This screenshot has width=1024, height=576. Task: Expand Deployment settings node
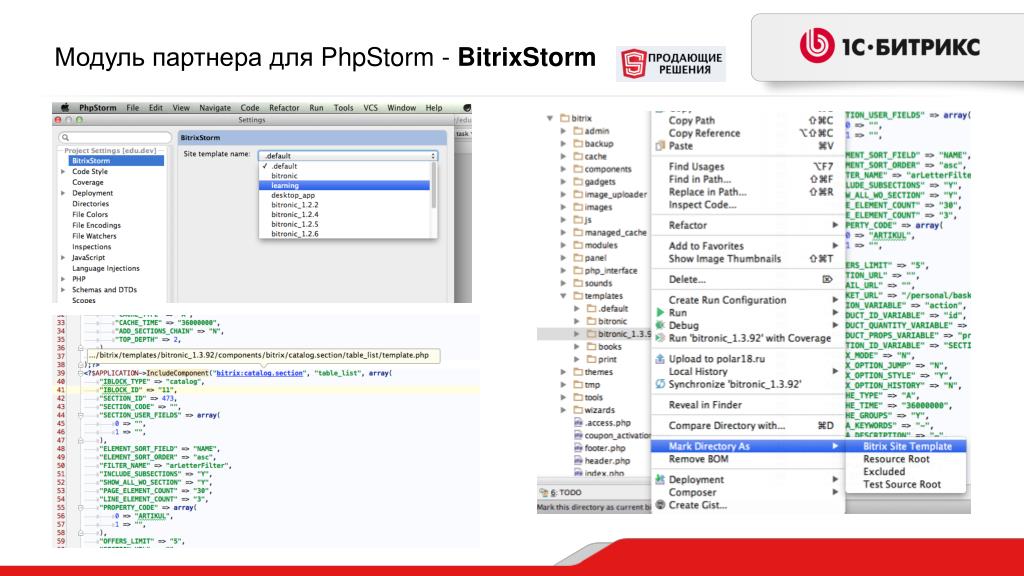(63, 193)
